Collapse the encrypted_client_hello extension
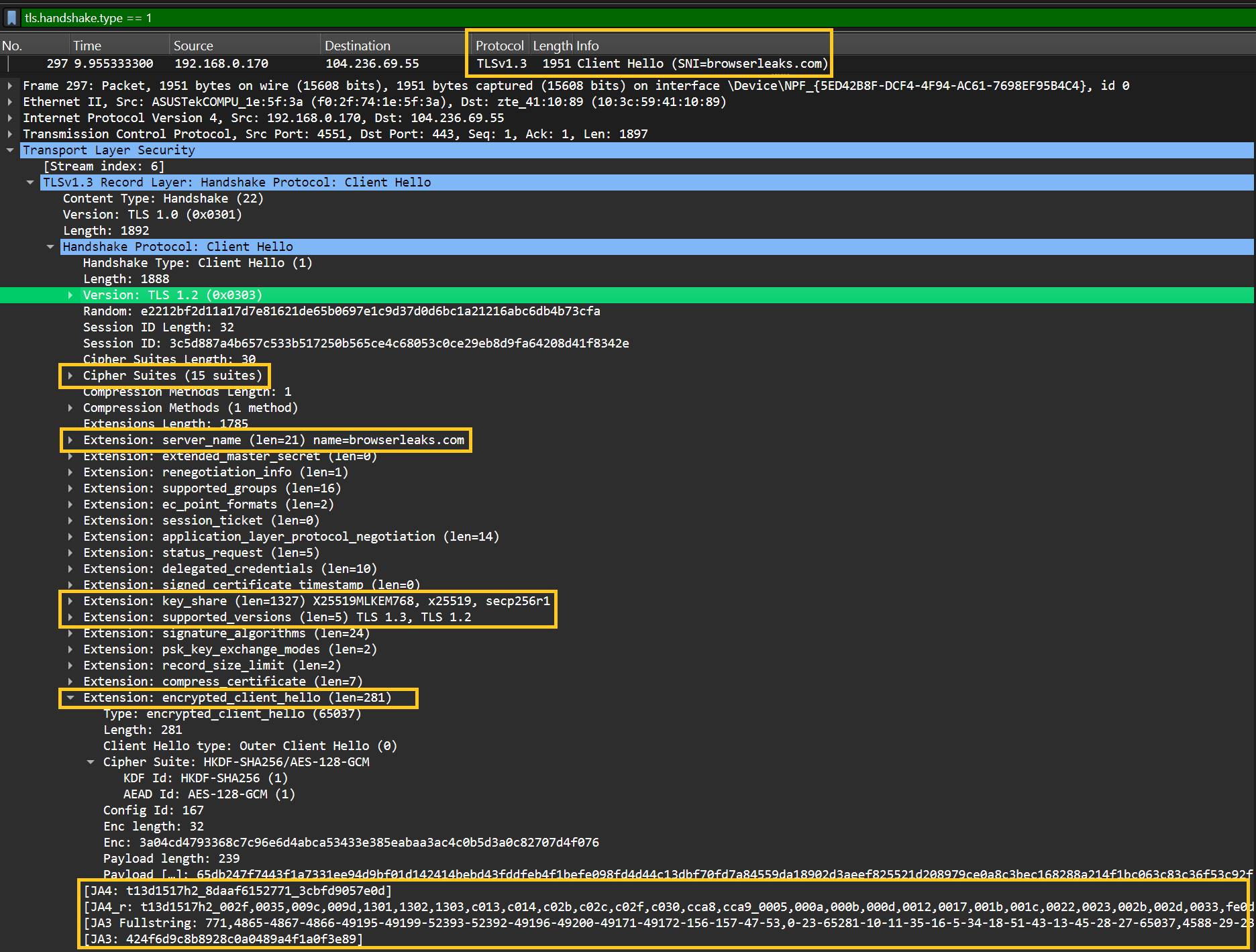This screenshot has width=1256, height=952. coord(70,698)
